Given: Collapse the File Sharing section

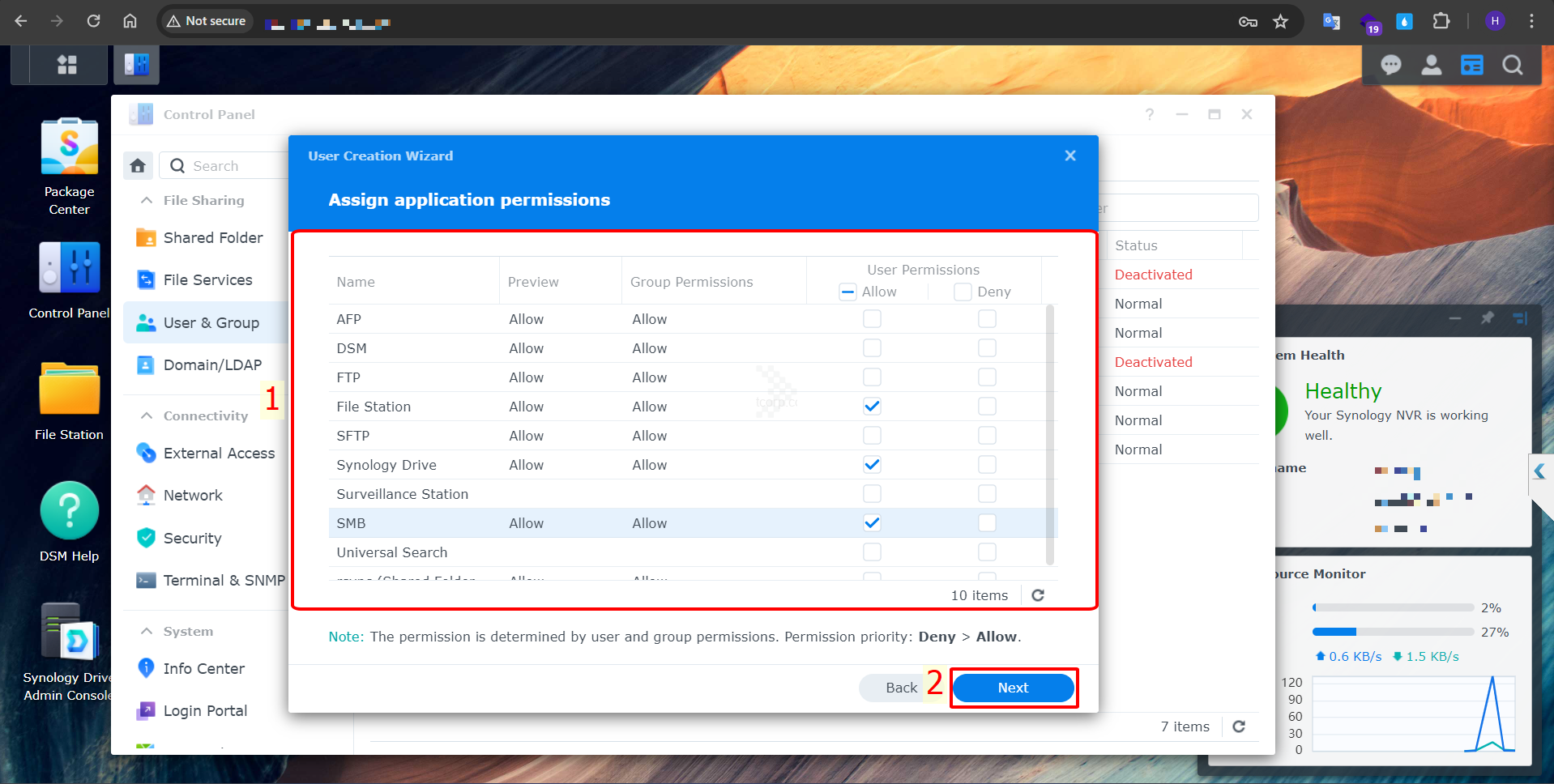Looking at the screenshot, I should [x=147, y=200].
